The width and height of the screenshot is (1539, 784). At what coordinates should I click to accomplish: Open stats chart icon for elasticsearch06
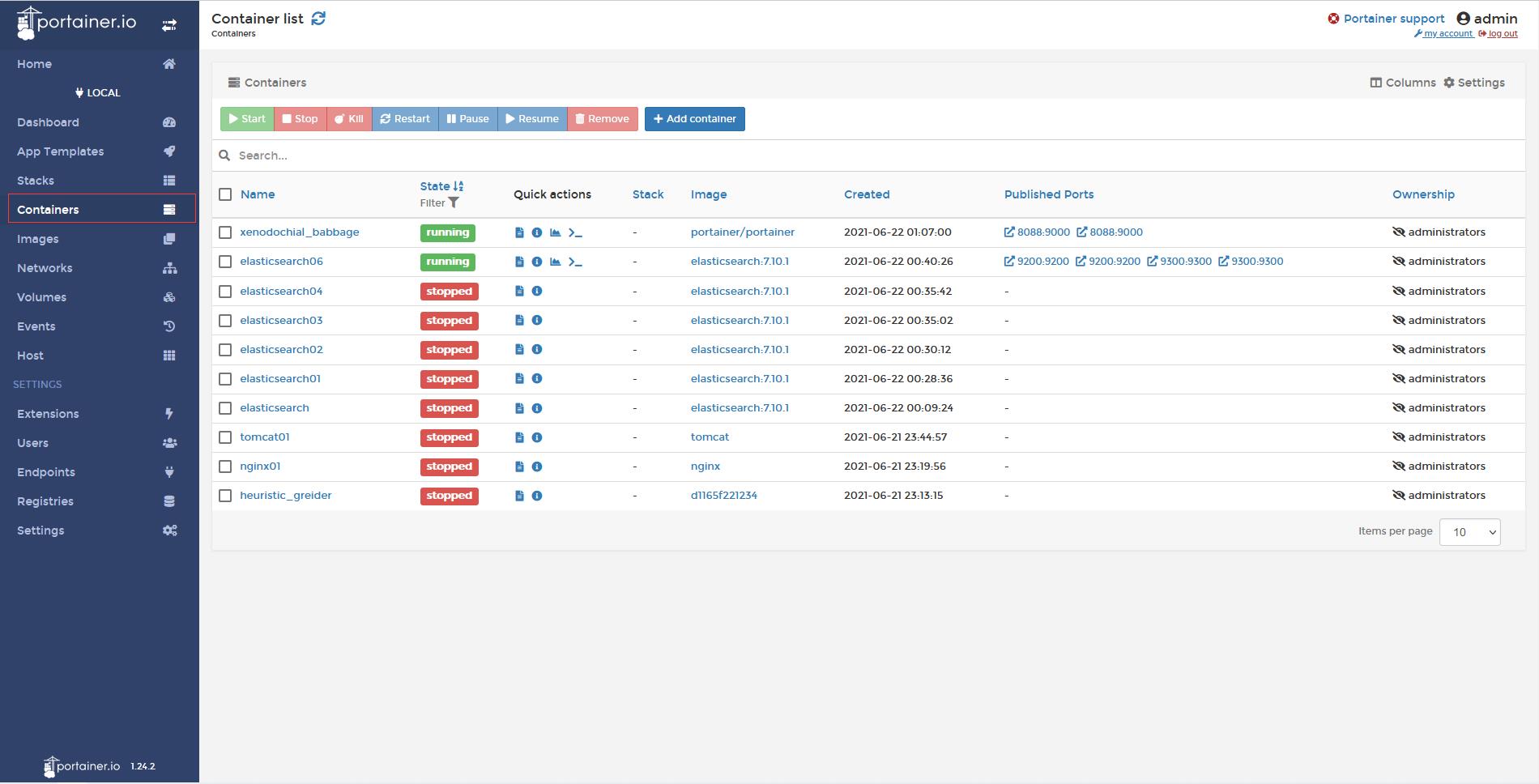pos(555,262)
